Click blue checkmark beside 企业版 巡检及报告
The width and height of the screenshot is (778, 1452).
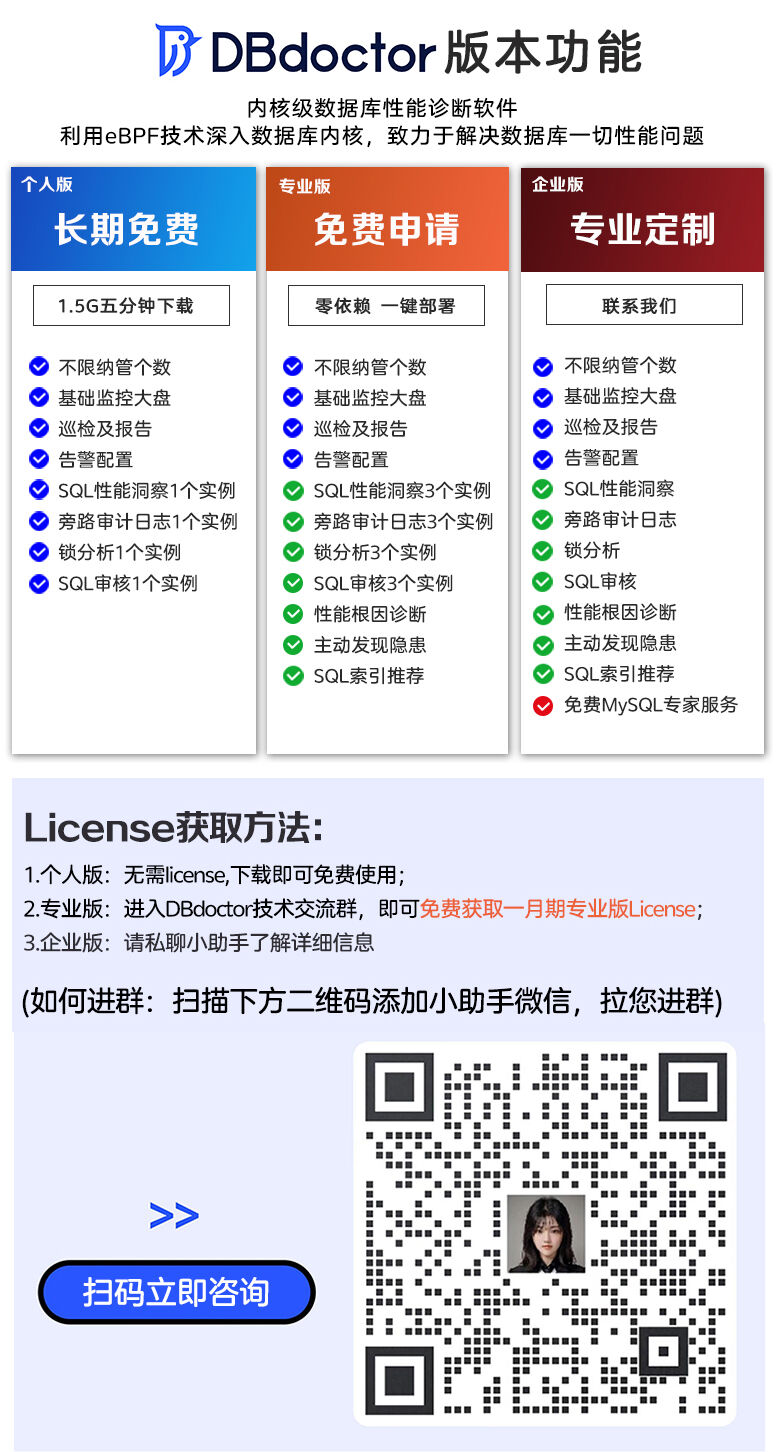click(x=543, y=428)
